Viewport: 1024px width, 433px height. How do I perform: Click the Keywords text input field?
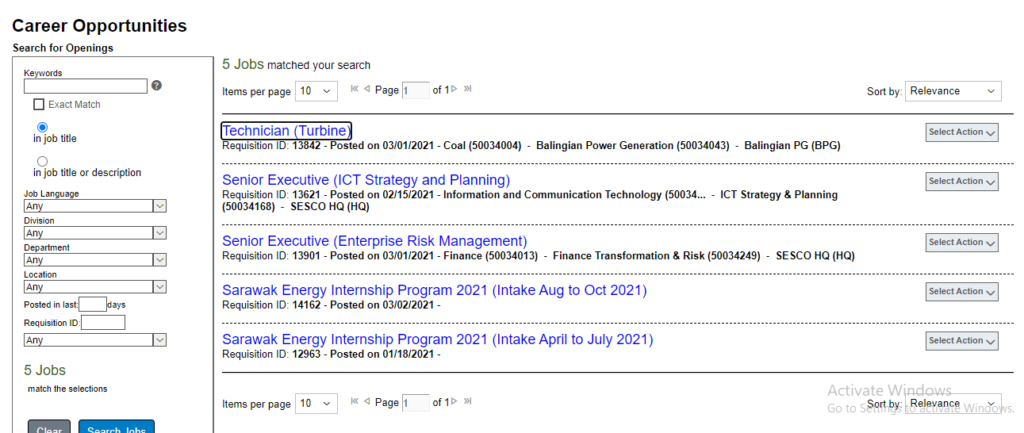click(x=85, y=86)
